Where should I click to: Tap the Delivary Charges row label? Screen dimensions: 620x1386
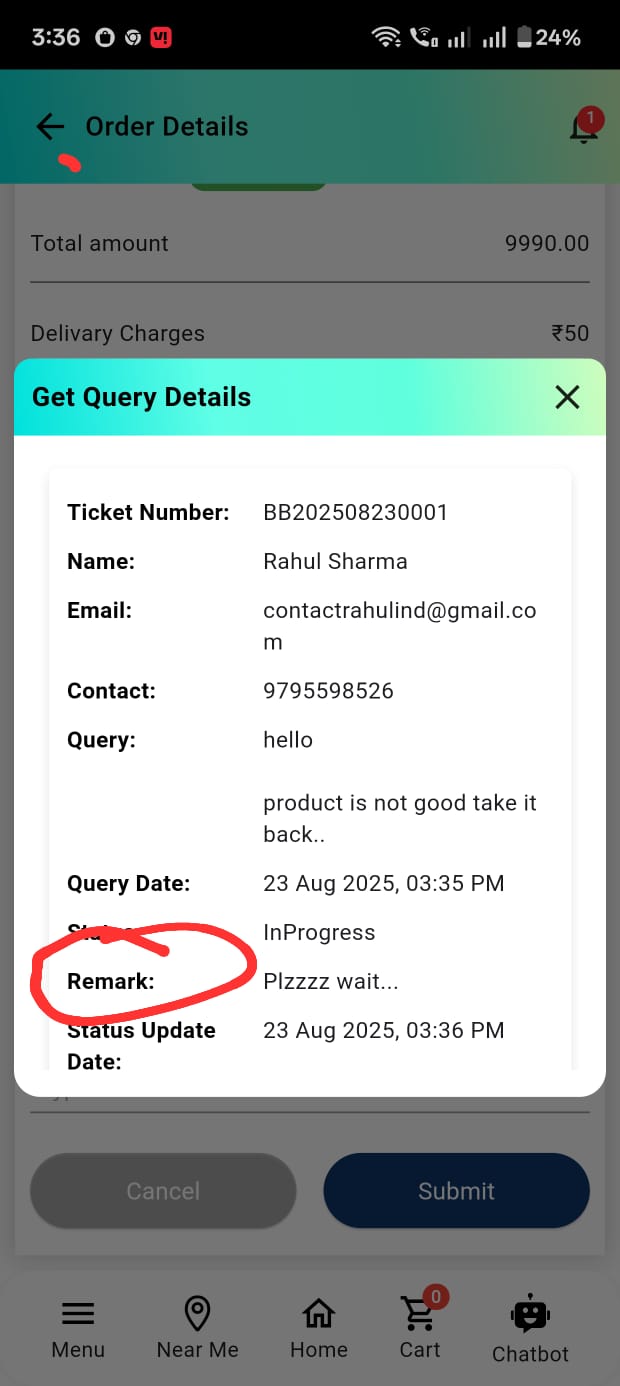[x=118, y=334]
